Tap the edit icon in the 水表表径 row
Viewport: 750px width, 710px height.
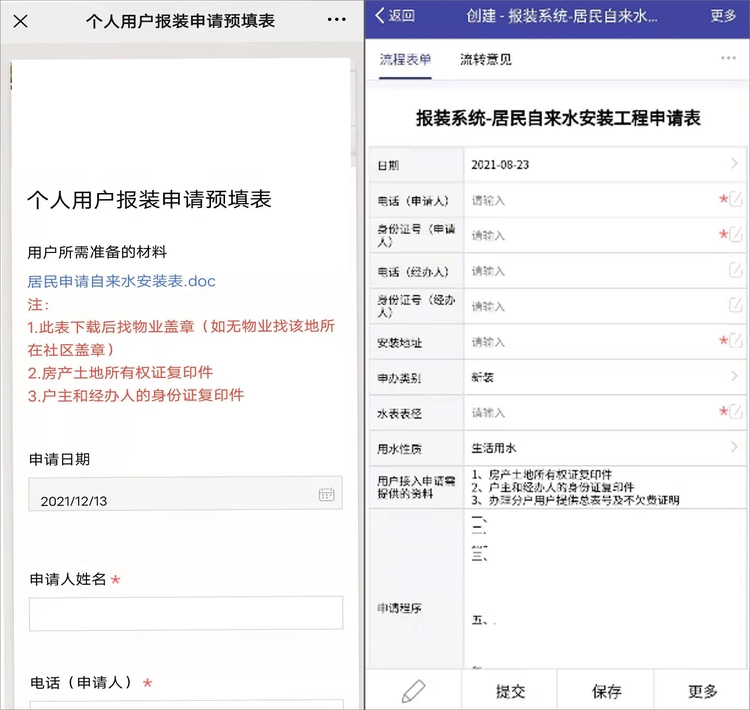pos(736,411)
